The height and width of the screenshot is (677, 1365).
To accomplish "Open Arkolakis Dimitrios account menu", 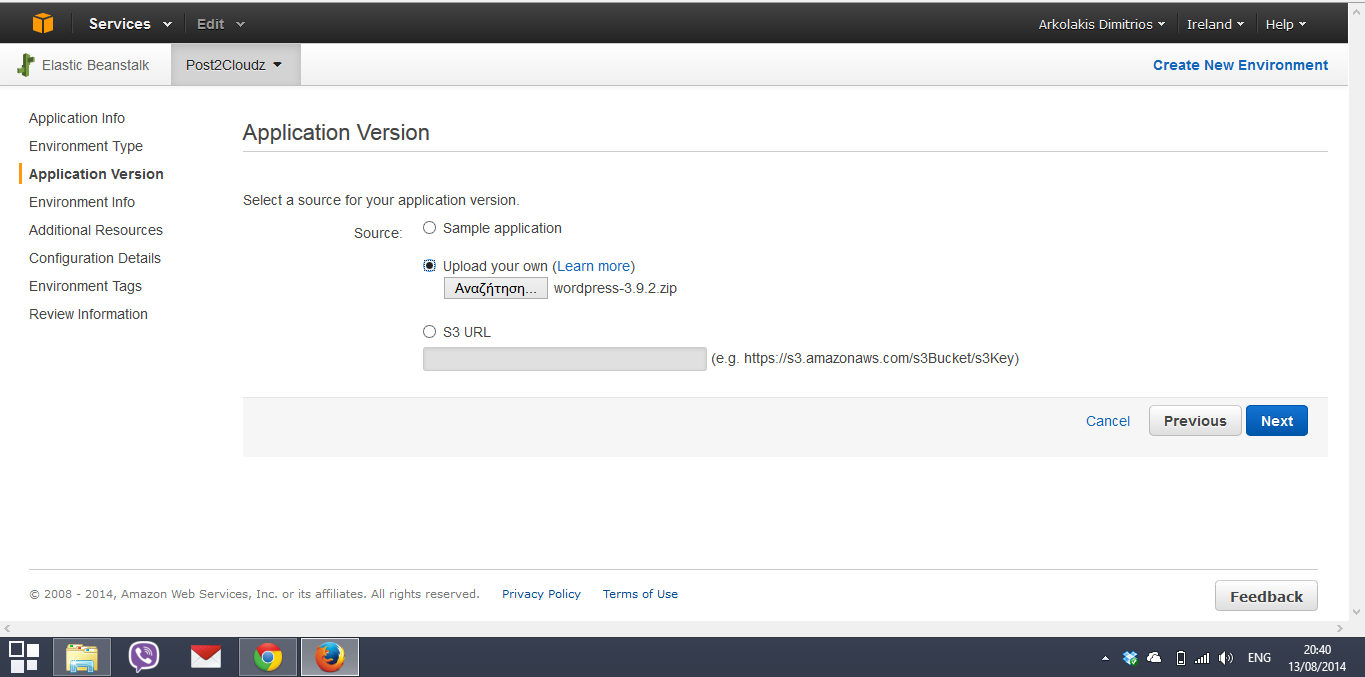I will pos(1102,24).
